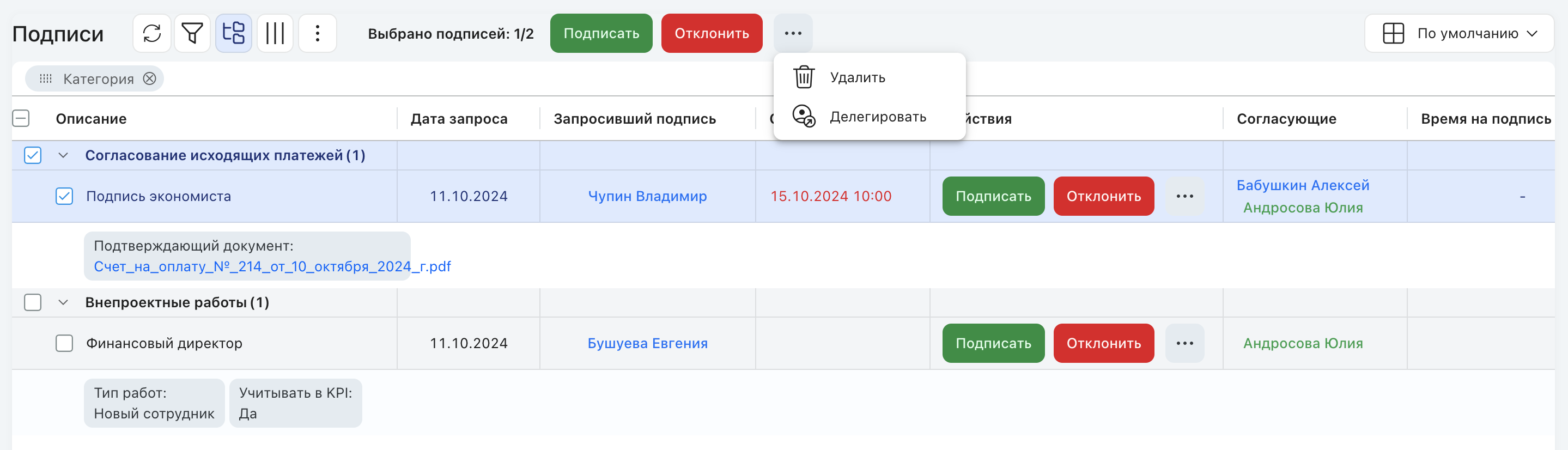Click the top Подписать button
This screenshot has width=1568, height=450.
(601, 33)
